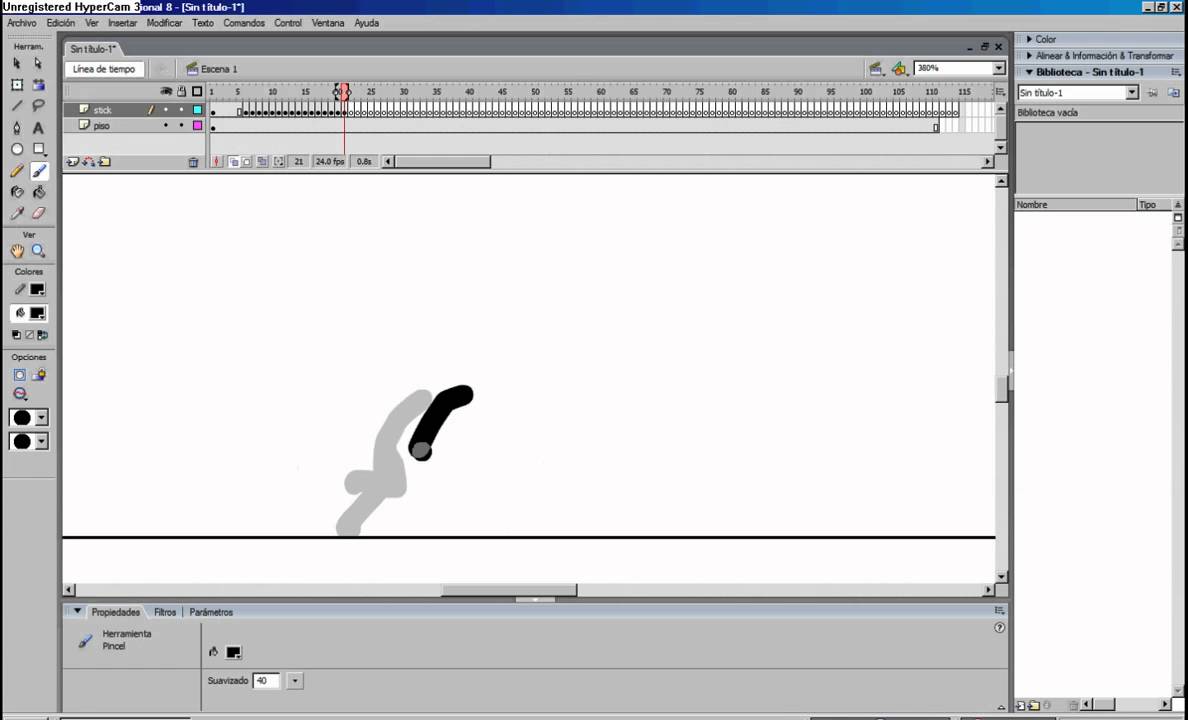Toggle visibility dot of piso layer

pos(166,126)
